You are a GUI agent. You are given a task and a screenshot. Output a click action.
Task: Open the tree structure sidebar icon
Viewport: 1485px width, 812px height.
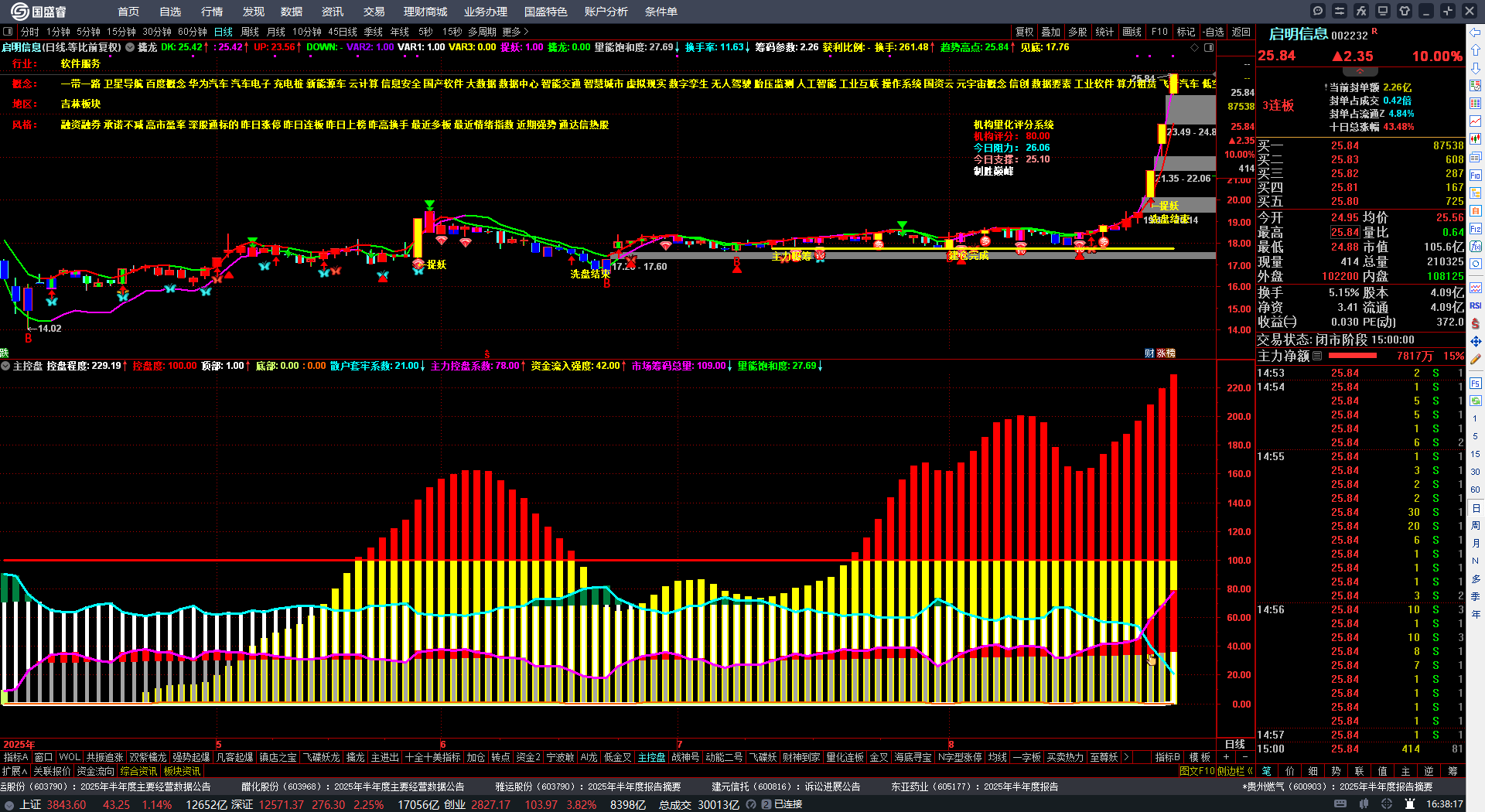[1476, 193]
